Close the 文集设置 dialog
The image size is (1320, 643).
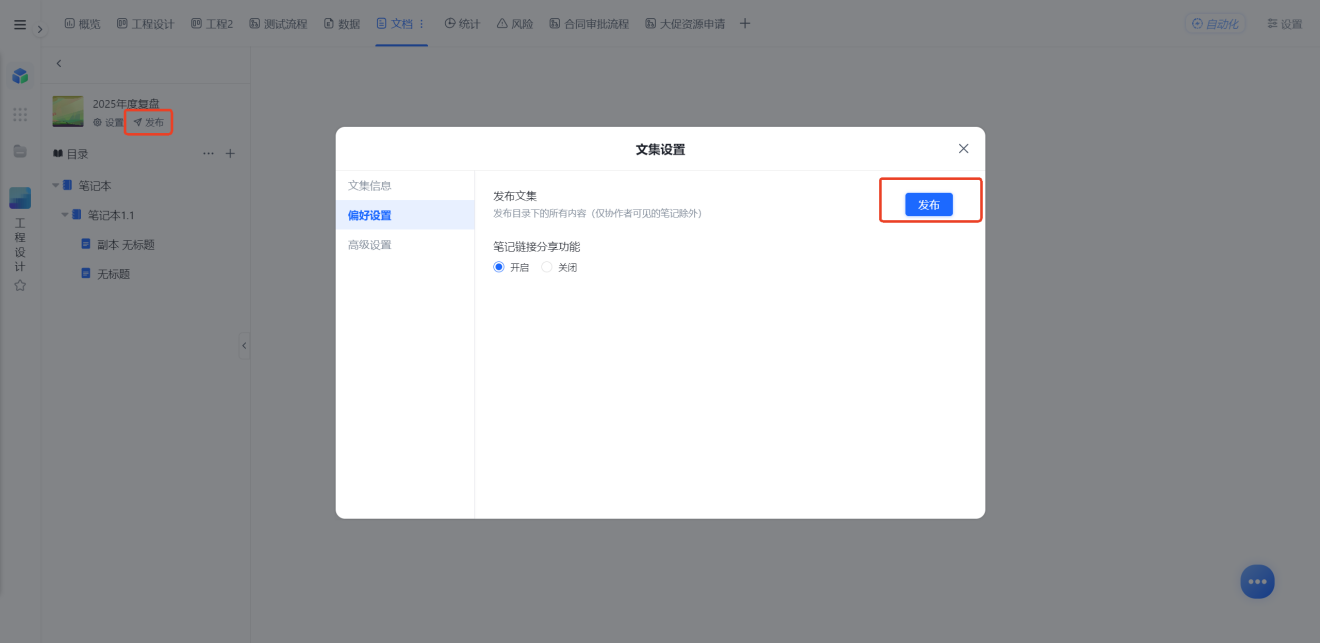click(964, 148)
